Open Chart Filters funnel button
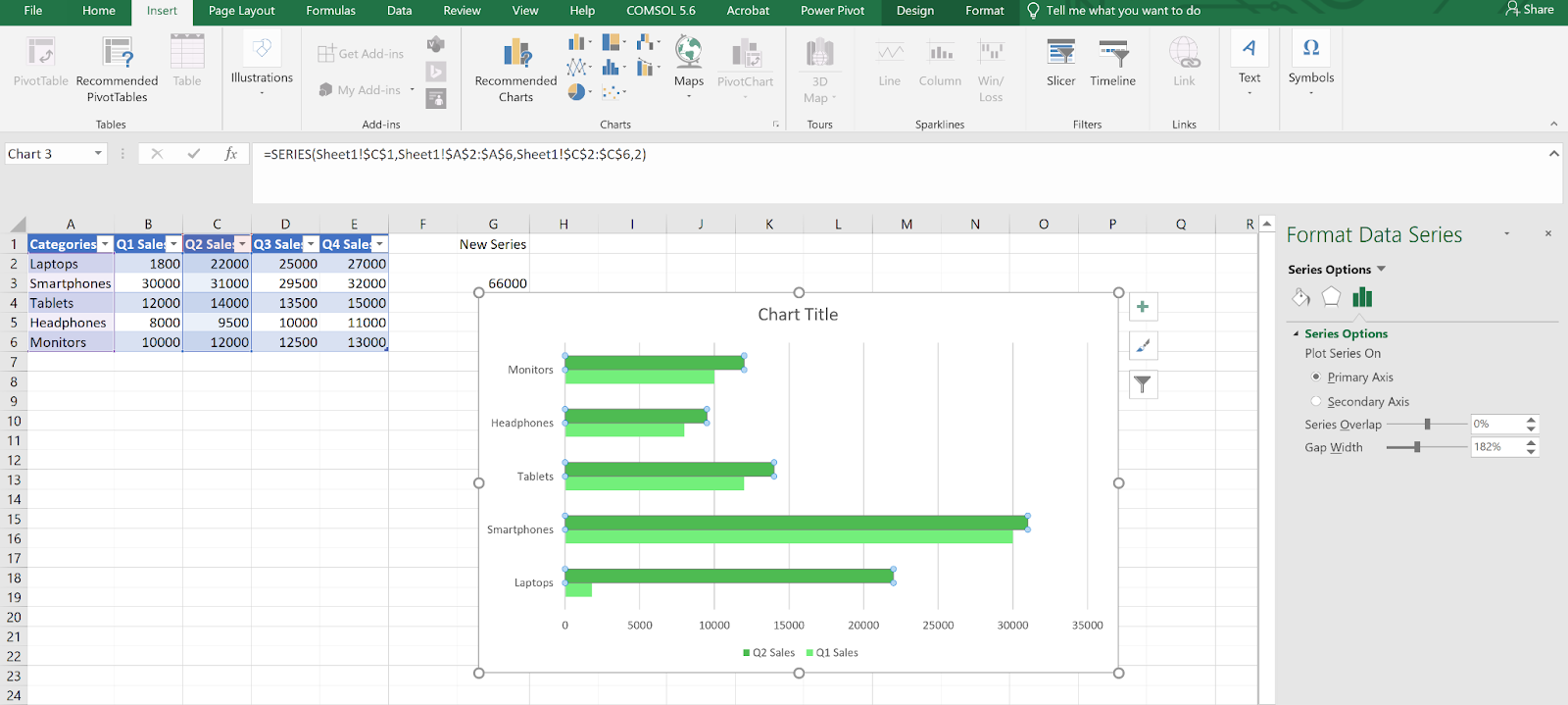This screenshot has width=1568, height=705. tap(1143, 384)
